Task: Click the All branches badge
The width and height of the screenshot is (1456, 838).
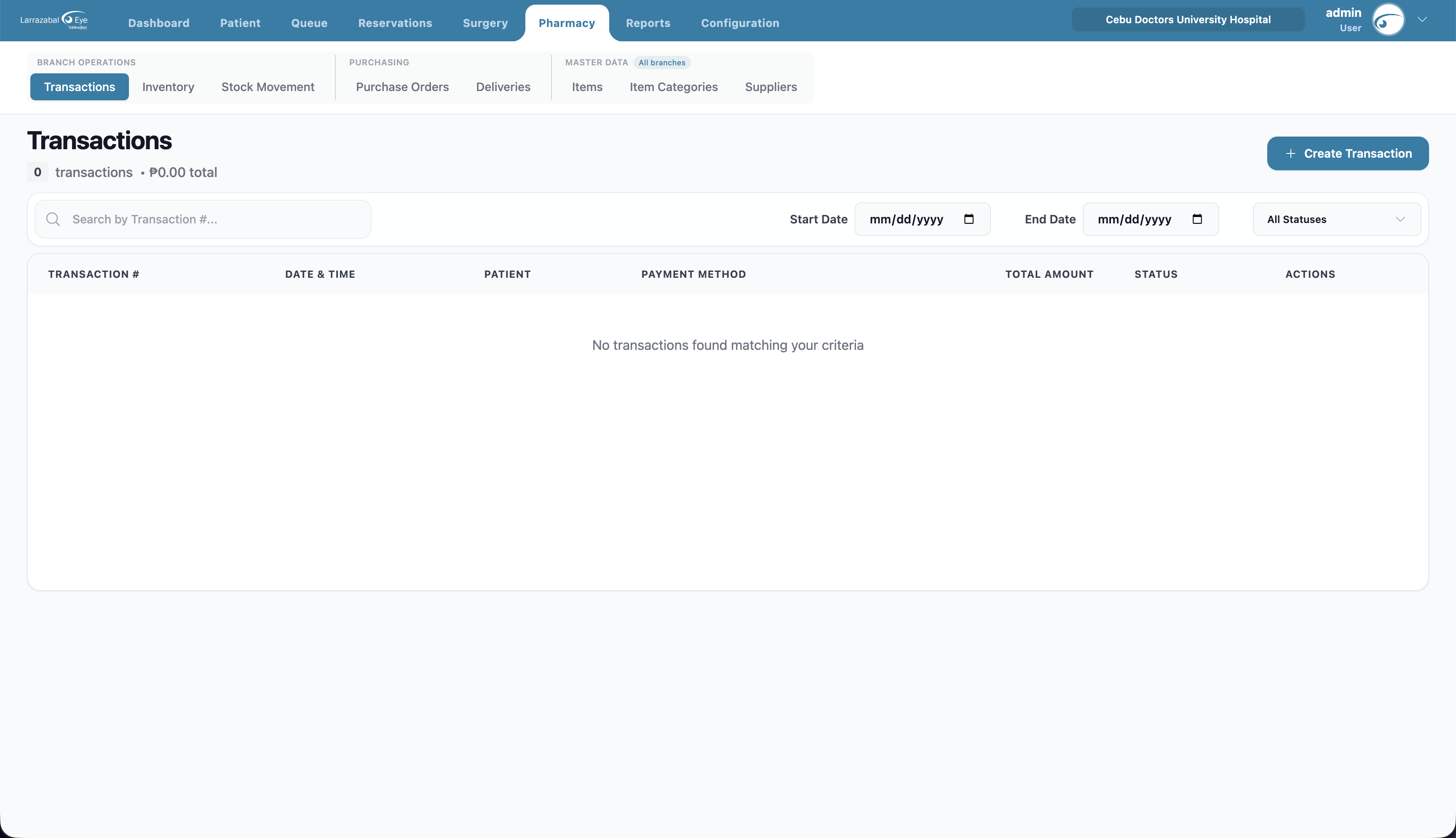Action: point(662,63)
